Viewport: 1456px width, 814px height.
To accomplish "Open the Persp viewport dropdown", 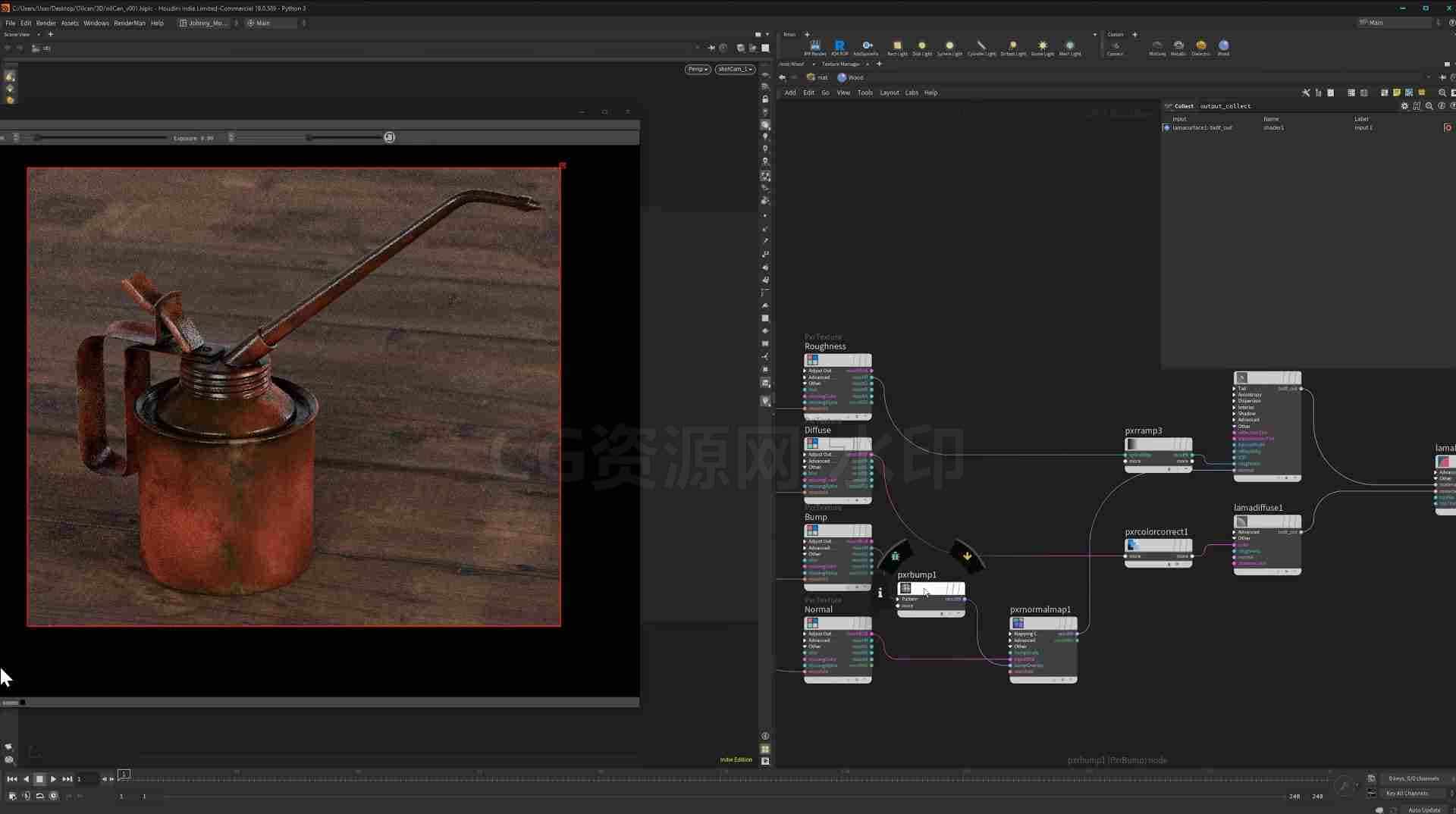I will pyautogui.click(x=698, y=69).
